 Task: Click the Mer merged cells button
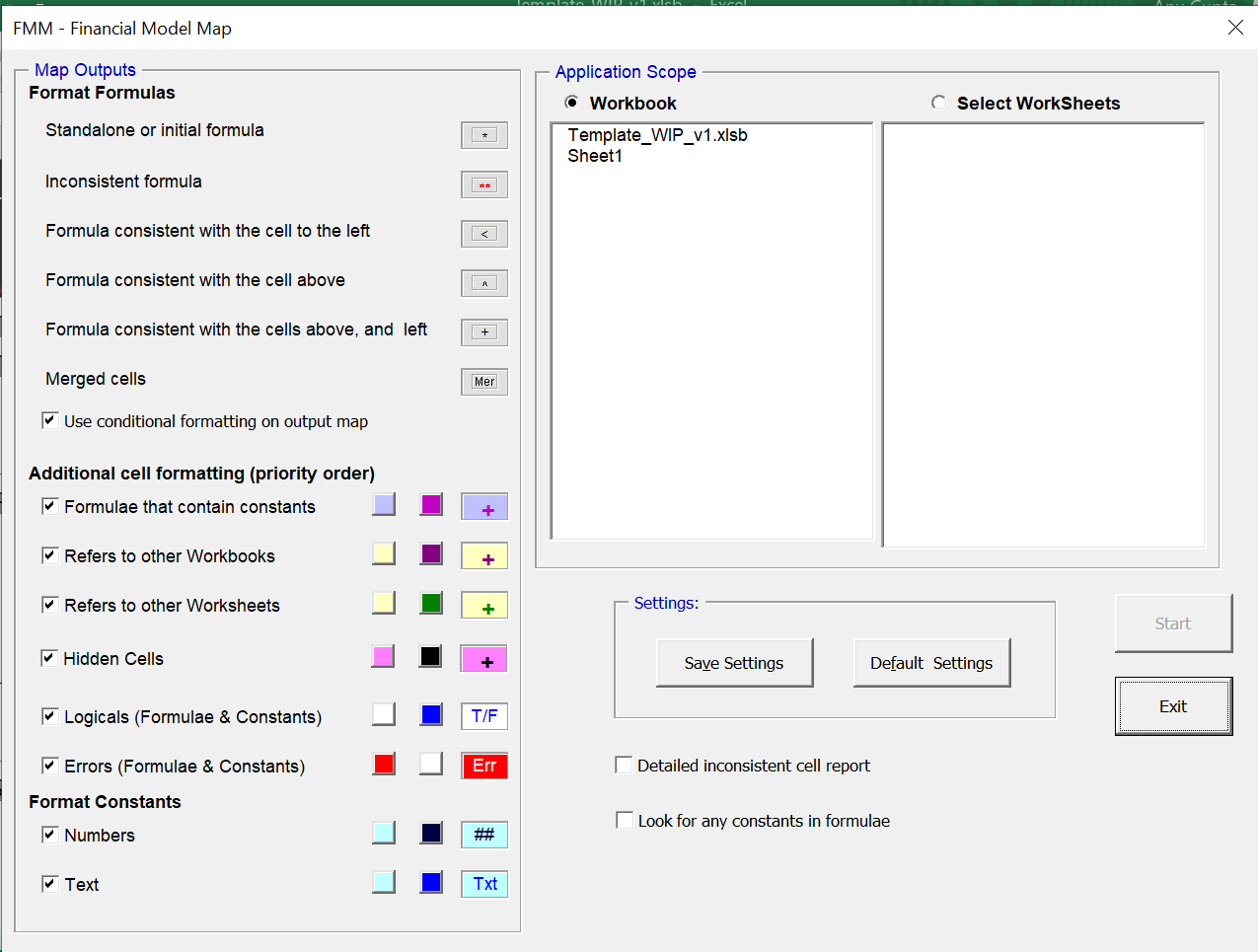click(484, 382)
